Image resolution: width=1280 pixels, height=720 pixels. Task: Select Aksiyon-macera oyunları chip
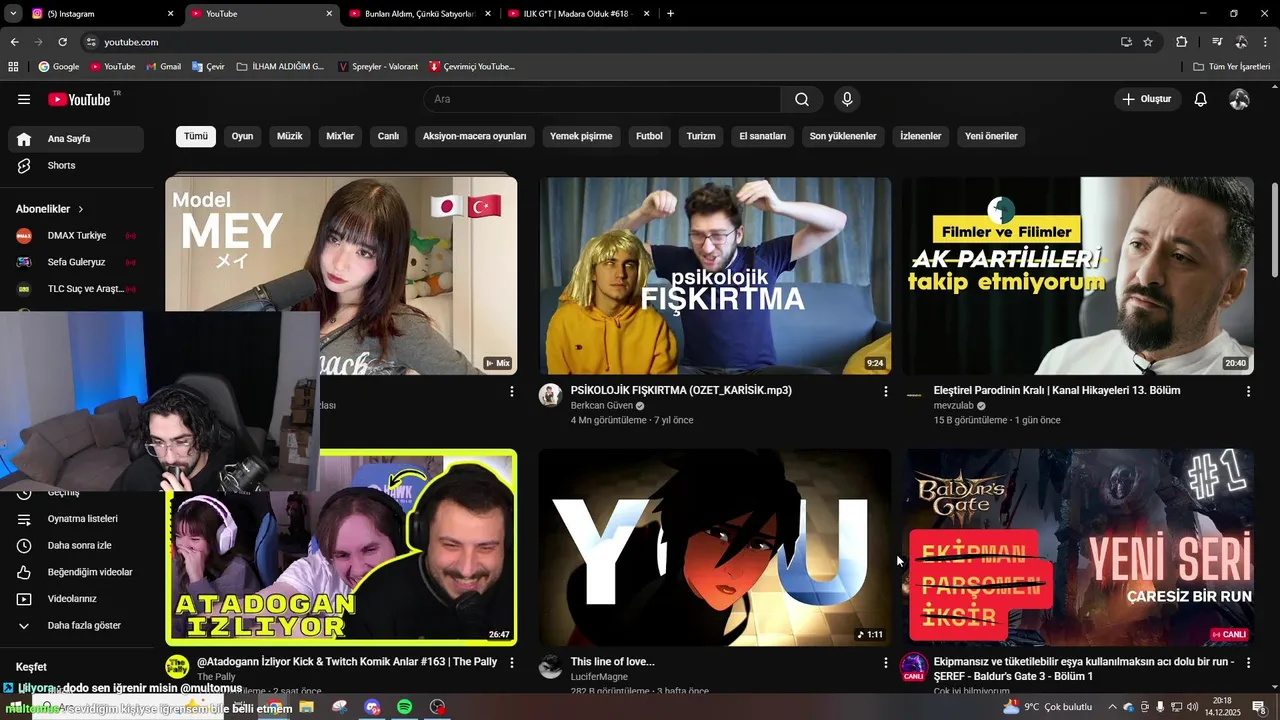tap(474, 136)
